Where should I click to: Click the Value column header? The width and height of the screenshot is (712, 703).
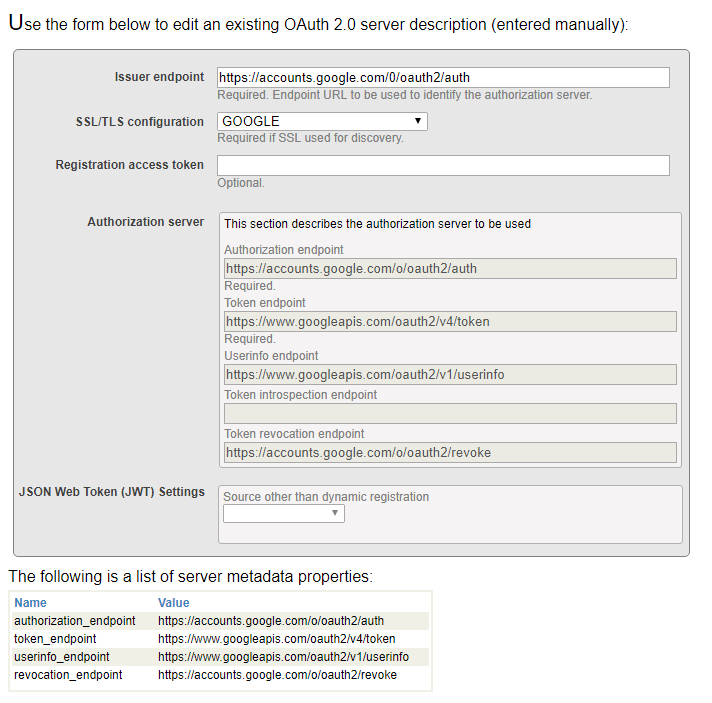174,603
